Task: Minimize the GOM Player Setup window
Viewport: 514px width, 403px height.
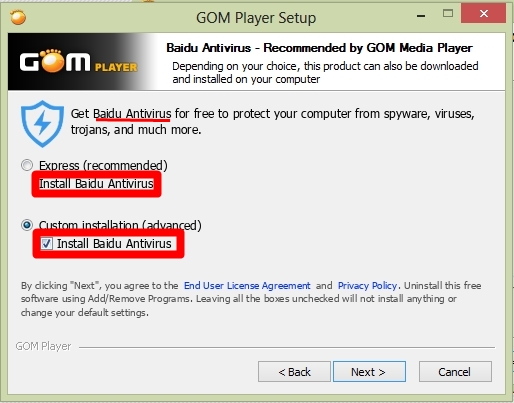Action: click(x=421, y=15)
